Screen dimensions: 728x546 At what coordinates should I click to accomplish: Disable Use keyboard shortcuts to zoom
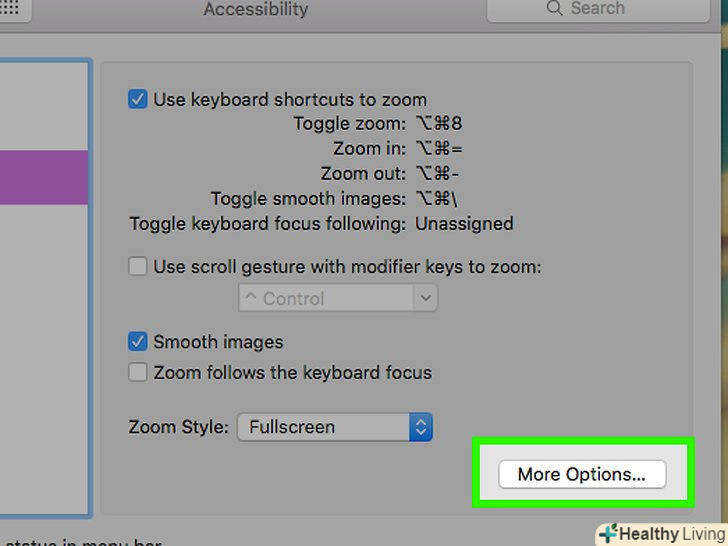tap(138, 99)
